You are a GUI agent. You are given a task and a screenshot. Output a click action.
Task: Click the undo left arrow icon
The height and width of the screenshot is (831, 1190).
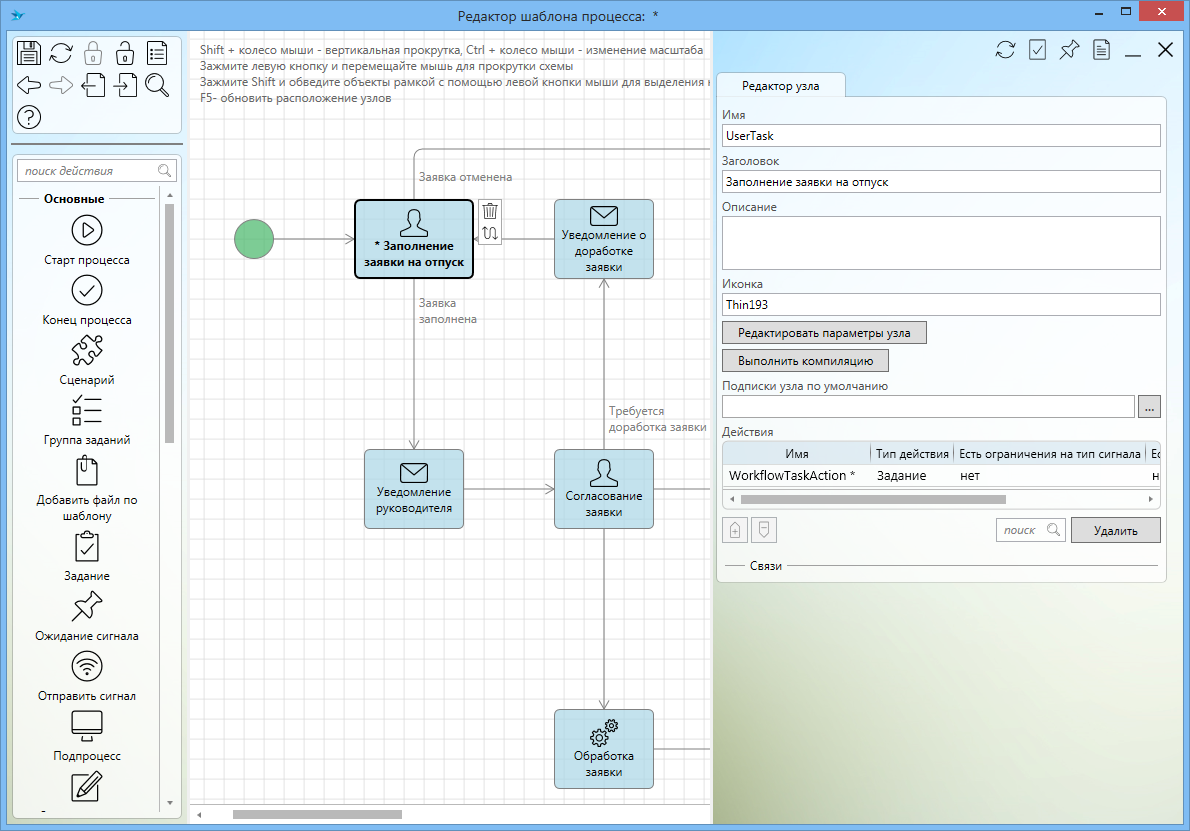(29, 85)
